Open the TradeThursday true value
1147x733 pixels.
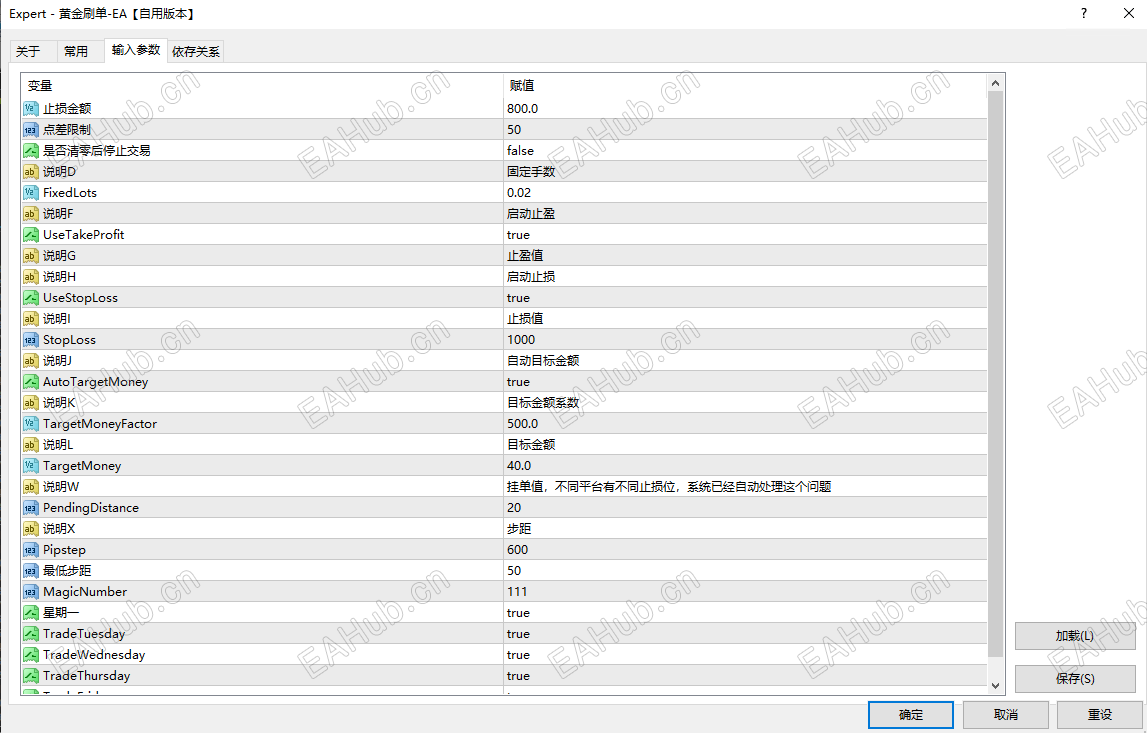[x=745, y=676]
